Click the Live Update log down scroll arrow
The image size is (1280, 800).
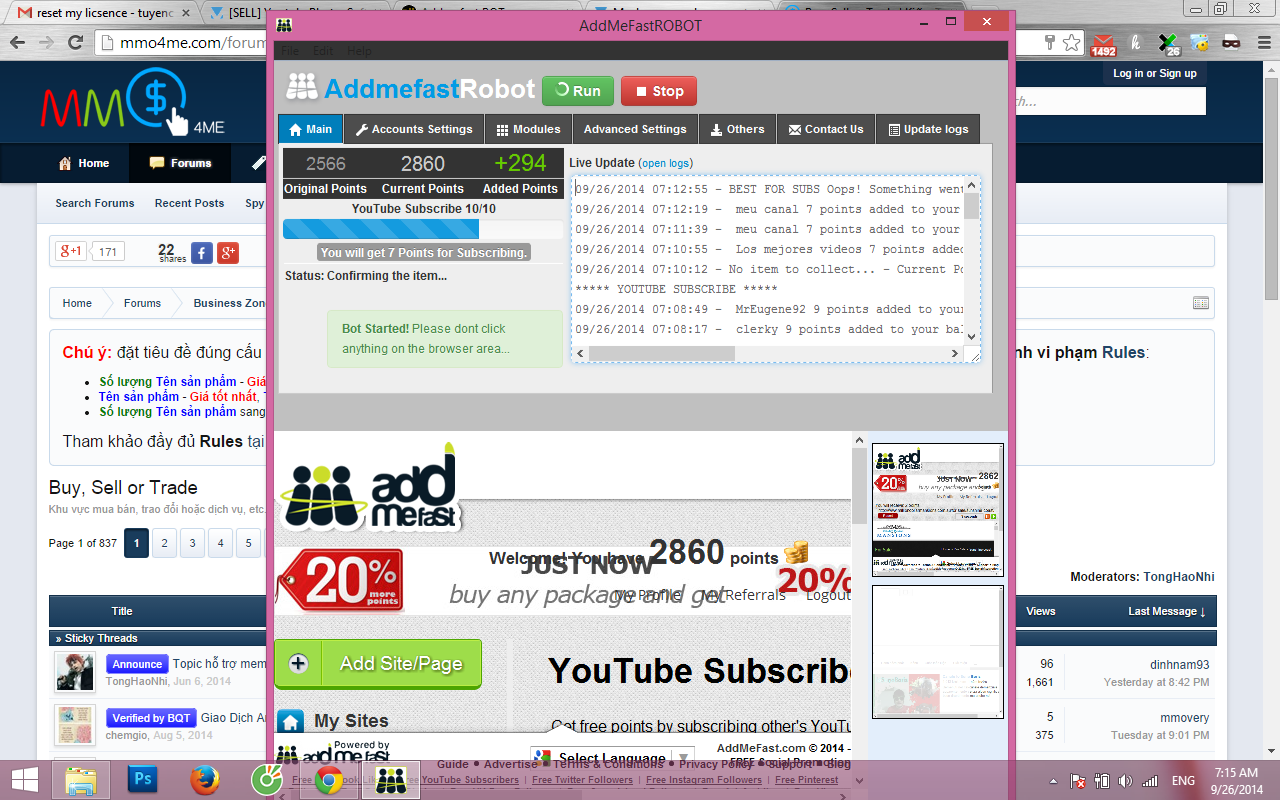(x=971, y=337)
